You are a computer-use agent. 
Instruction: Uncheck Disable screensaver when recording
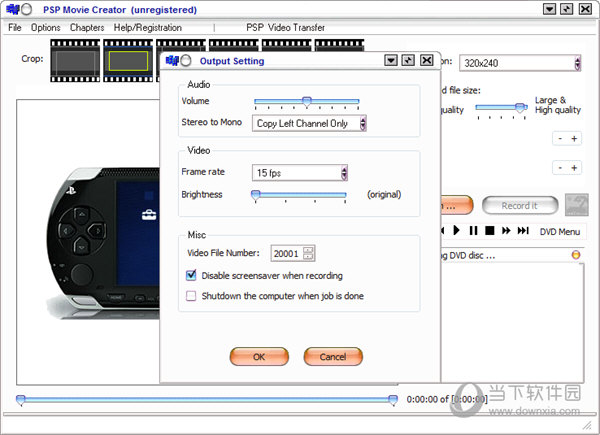(x=191, y=275)
